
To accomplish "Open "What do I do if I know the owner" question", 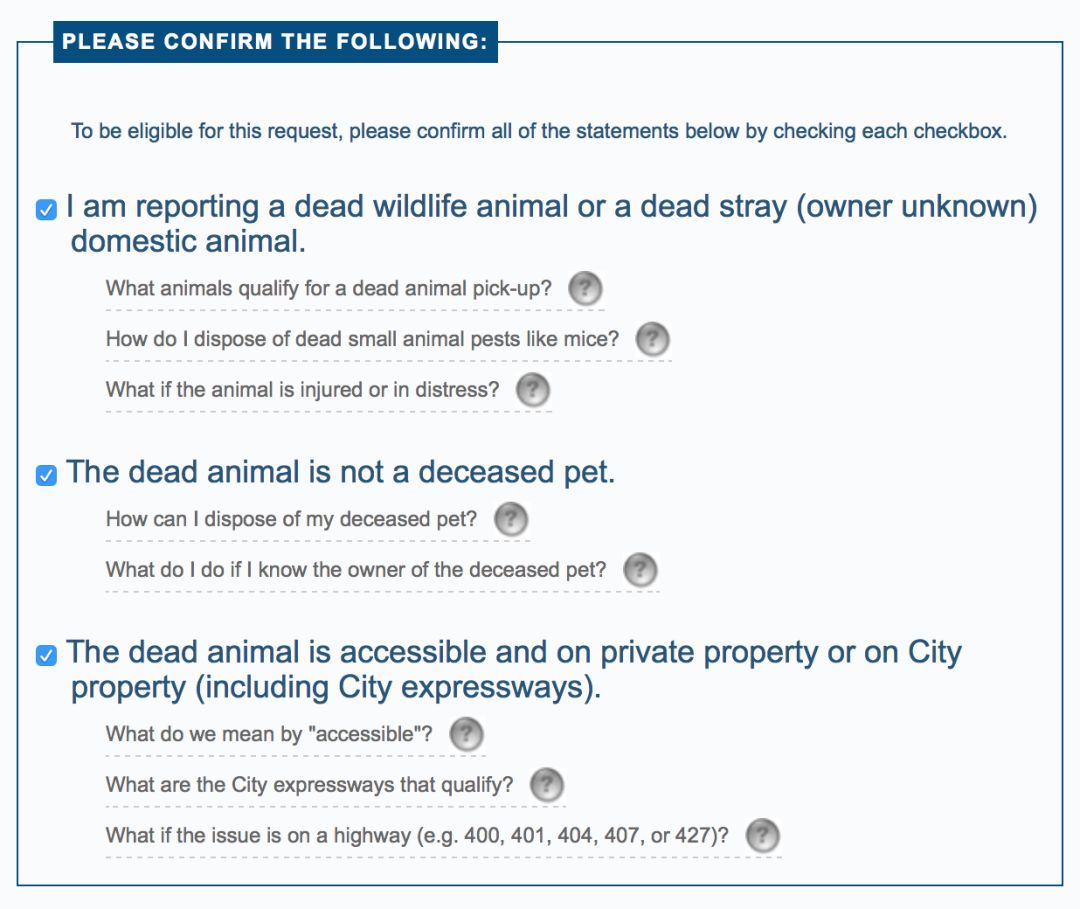I will 355,570.
